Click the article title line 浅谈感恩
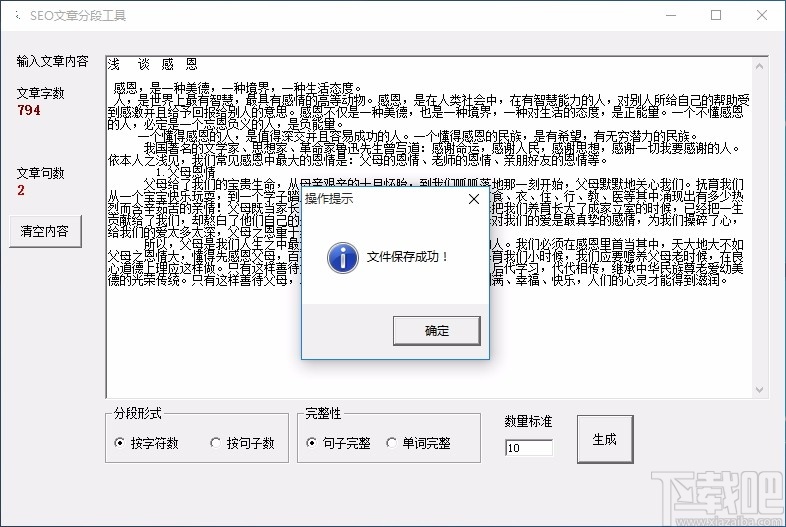The image size is (786, 527). [x=152, y=64]
